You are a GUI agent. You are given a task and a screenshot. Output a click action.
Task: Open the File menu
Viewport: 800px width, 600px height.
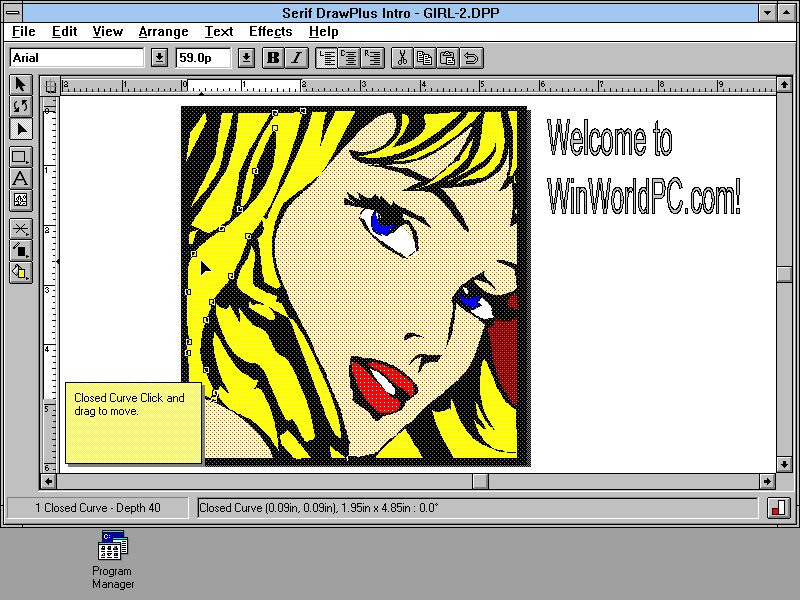[23, 32]
